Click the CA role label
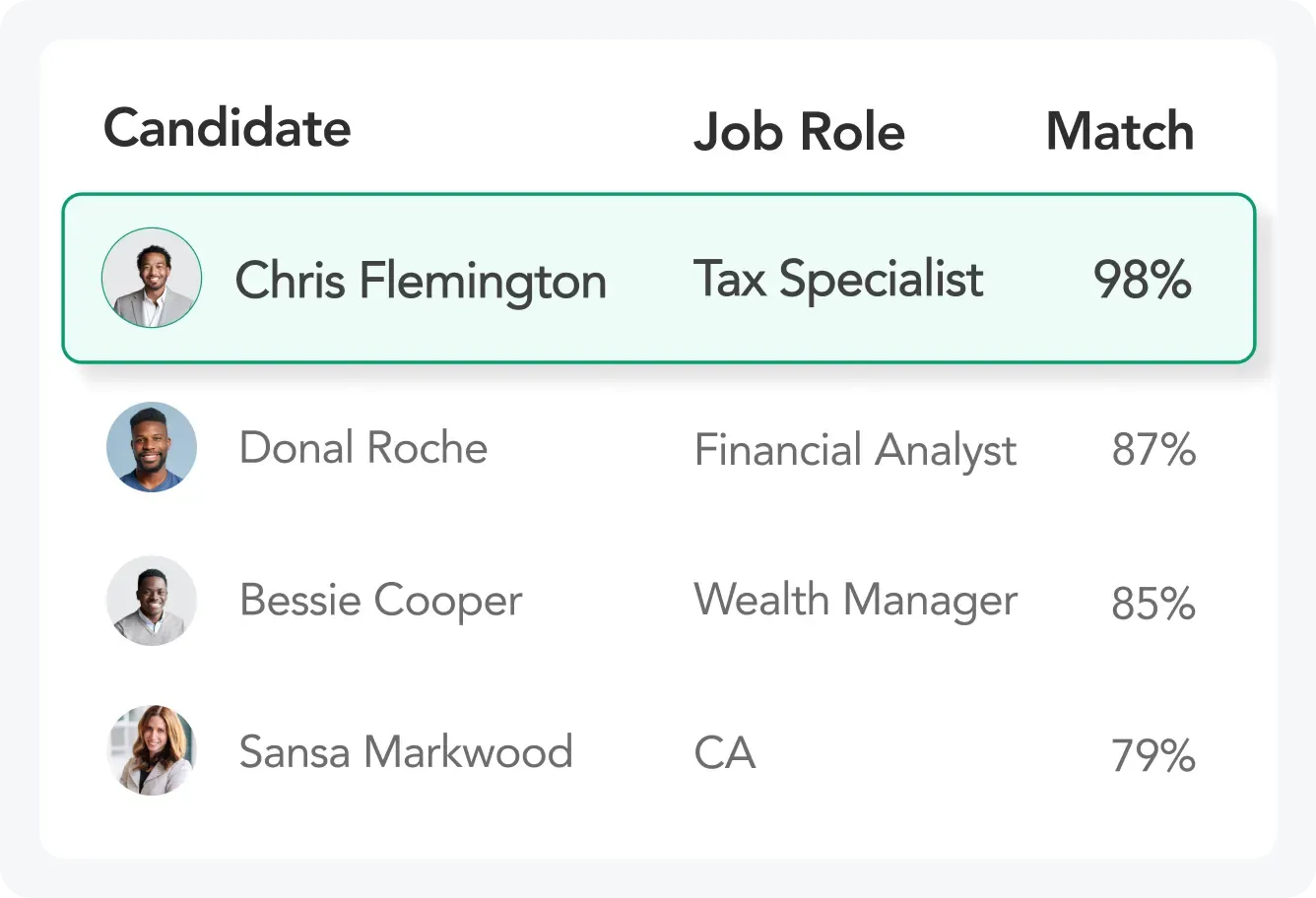 point(724,751)
